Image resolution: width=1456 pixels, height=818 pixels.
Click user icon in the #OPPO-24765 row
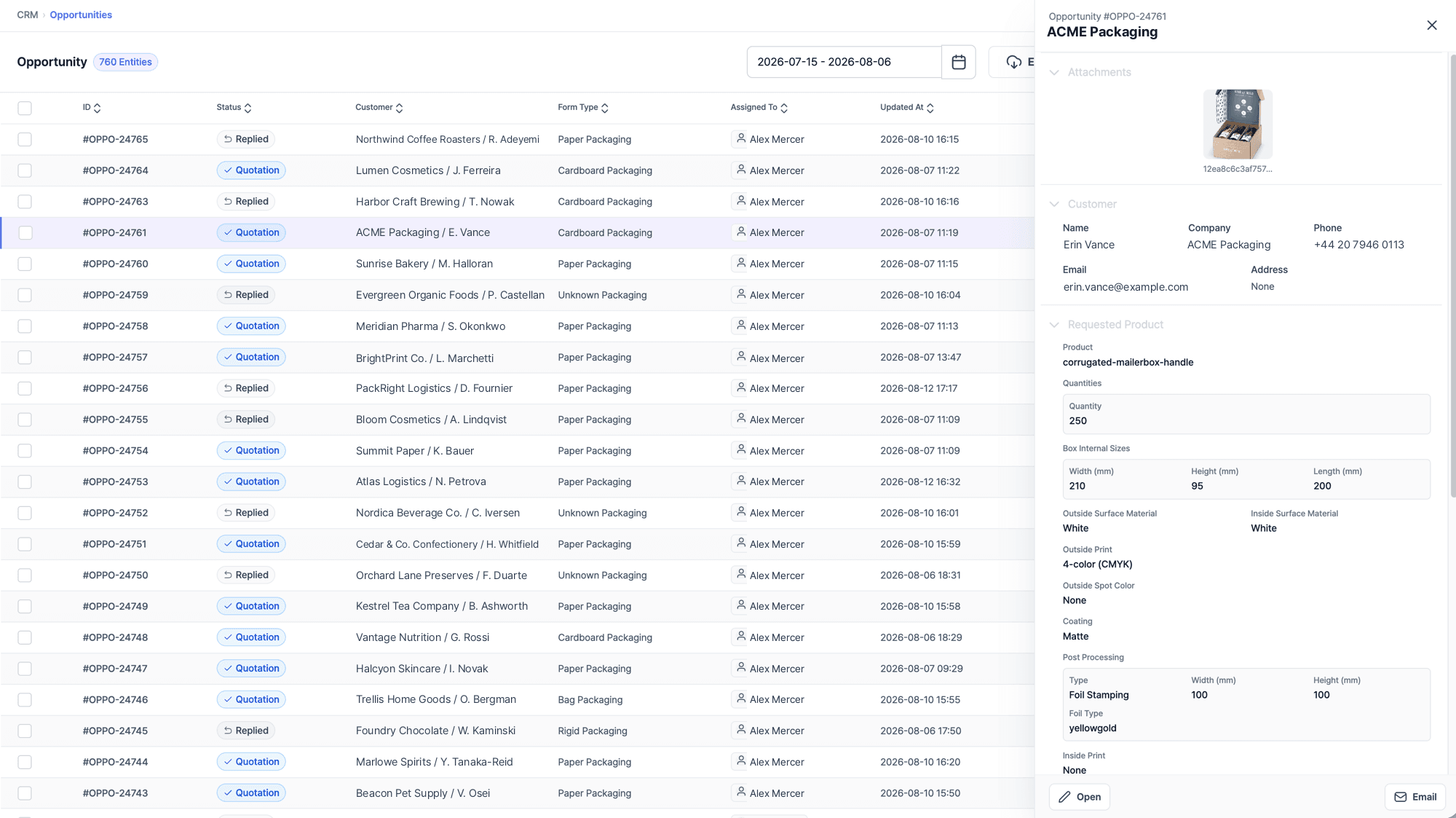tap(740, 138)
